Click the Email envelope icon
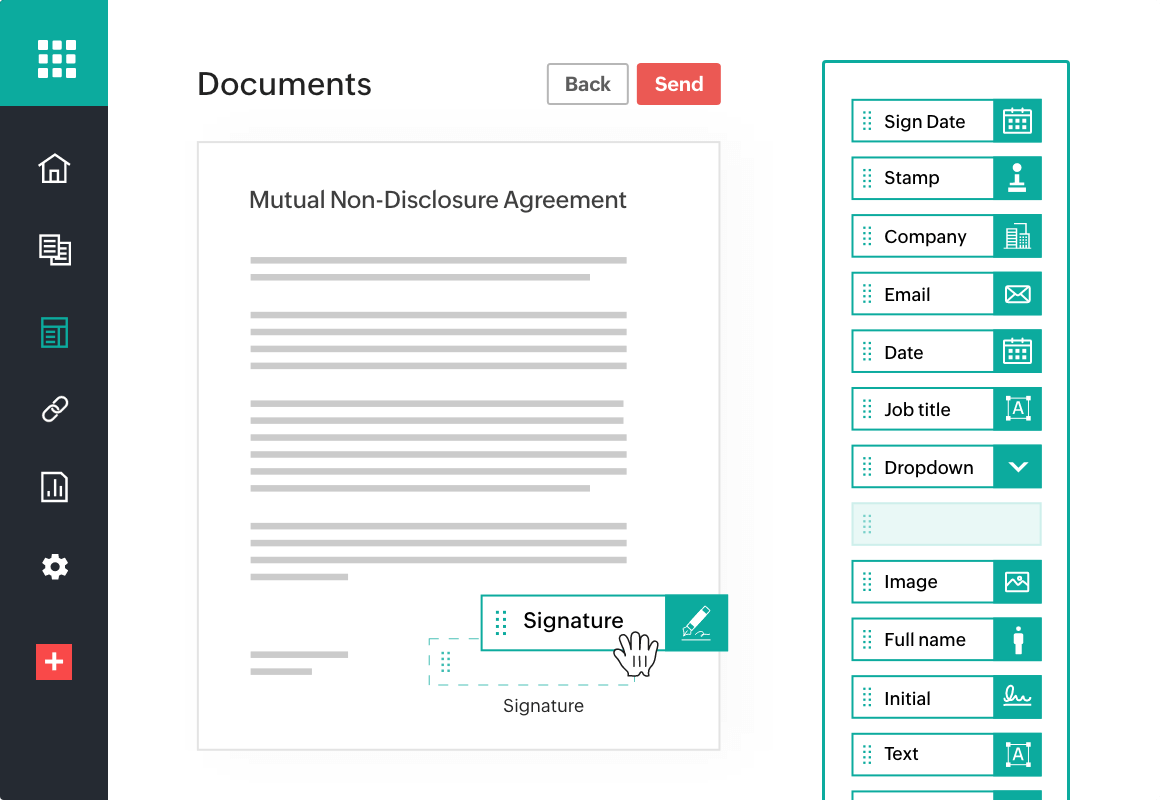 [x=1017, y=294]
